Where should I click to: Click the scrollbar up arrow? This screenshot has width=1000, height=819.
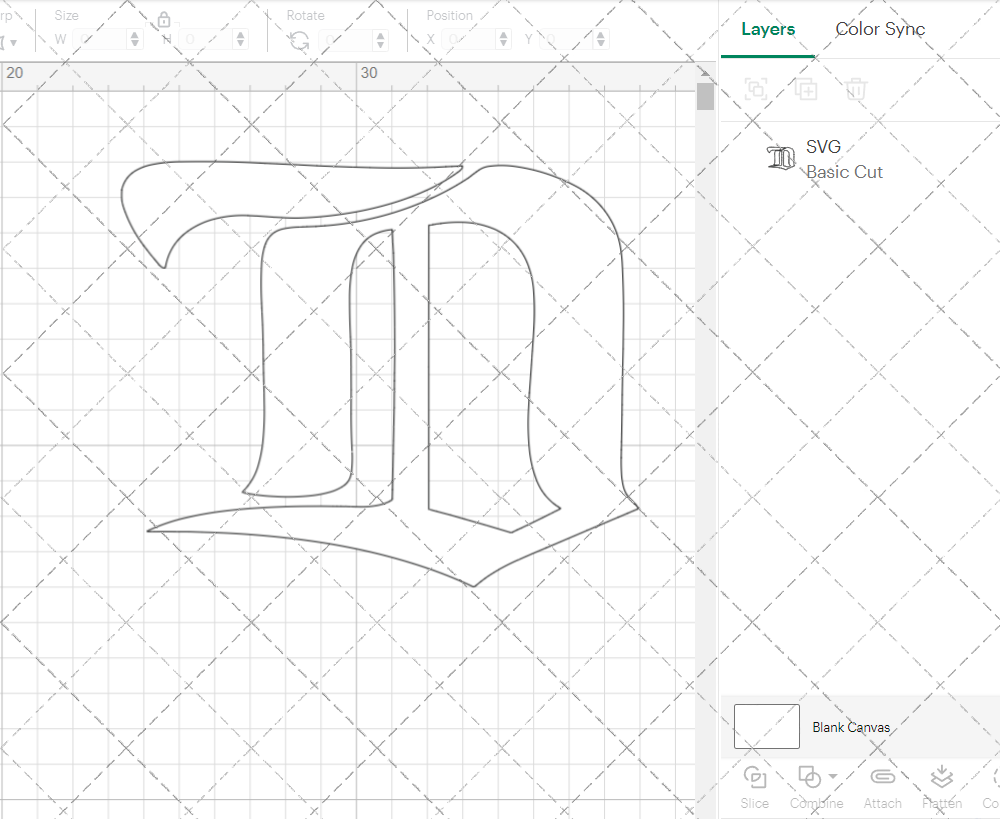(705, 72)
